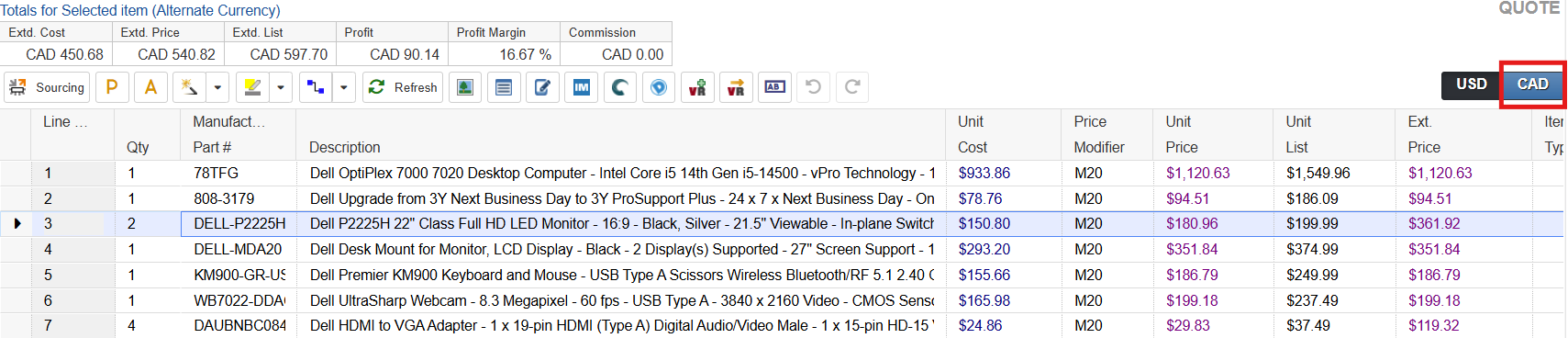
Task: Click the AB text field icon
Action: 774,87
